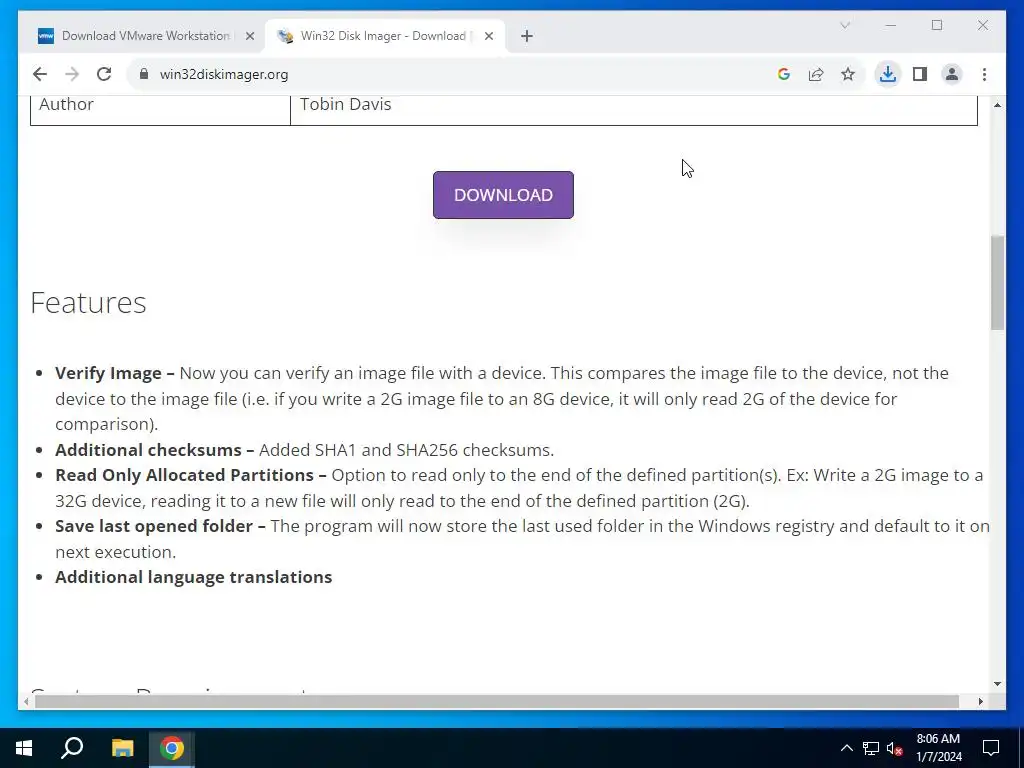Open Windows taskbar search
Screen dimensions: 1024x768
[x=72, y=748]
